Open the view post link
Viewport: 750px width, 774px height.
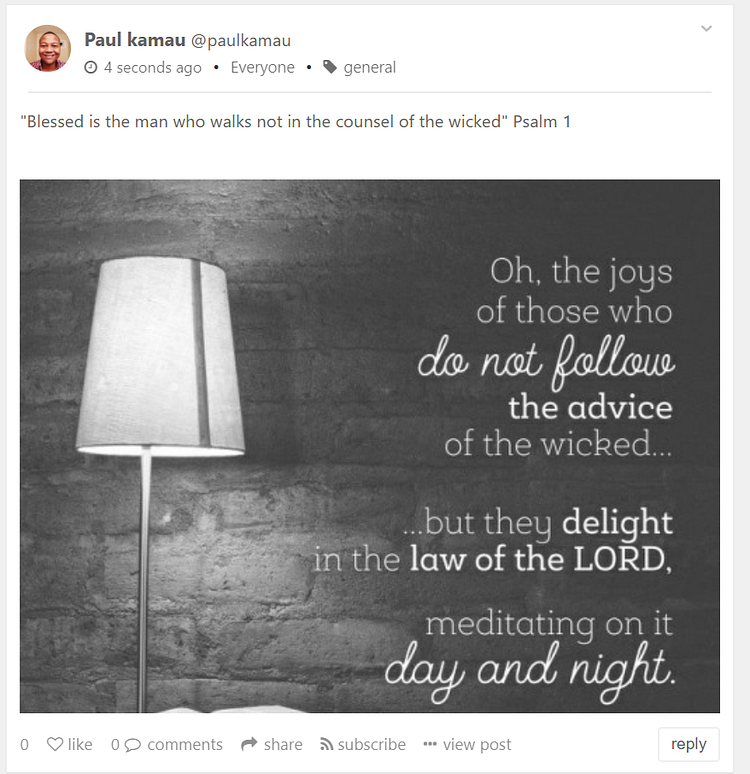pyautogui.click(x=477, y=744)
